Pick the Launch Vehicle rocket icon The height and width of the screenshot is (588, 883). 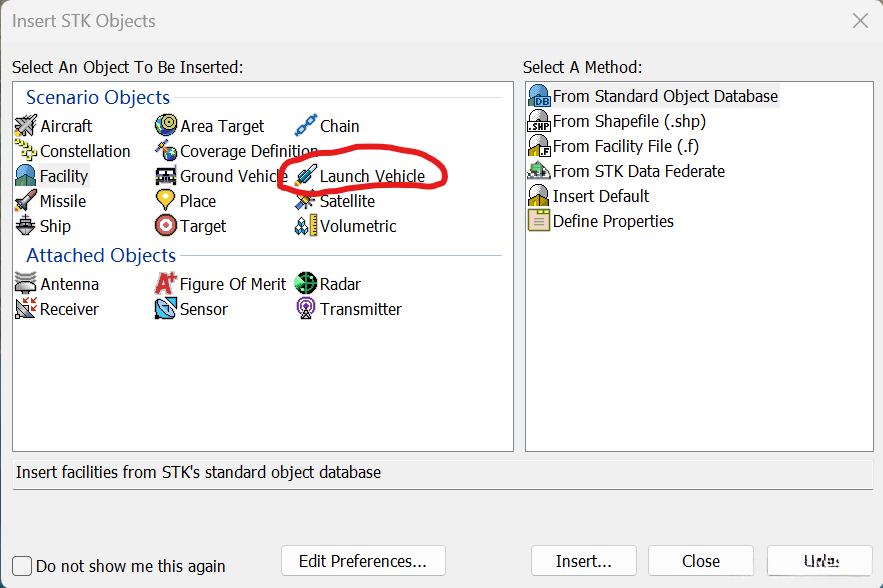tap(306, 176)
